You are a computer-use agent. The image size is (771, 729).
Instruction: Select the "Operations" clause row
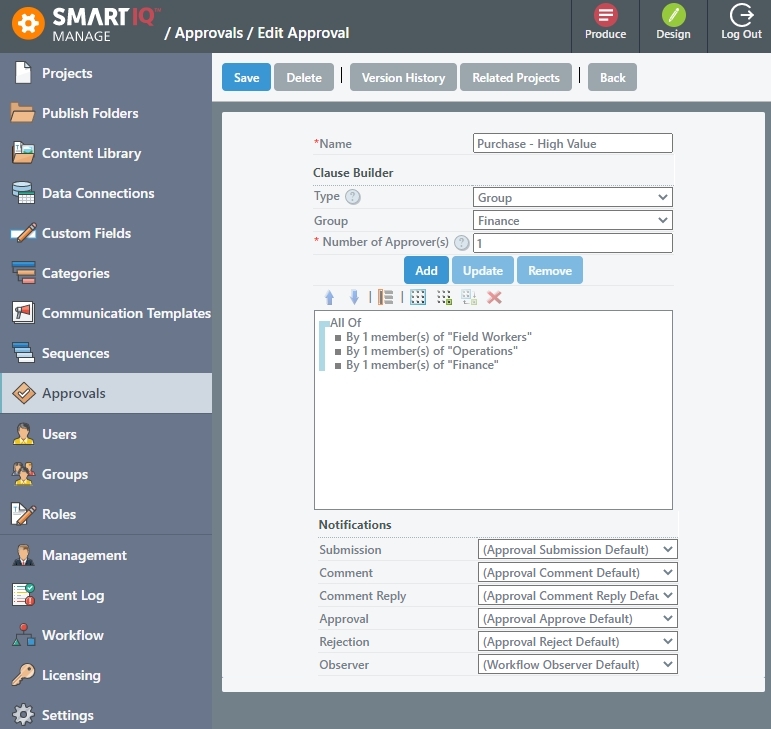(432, 351)
